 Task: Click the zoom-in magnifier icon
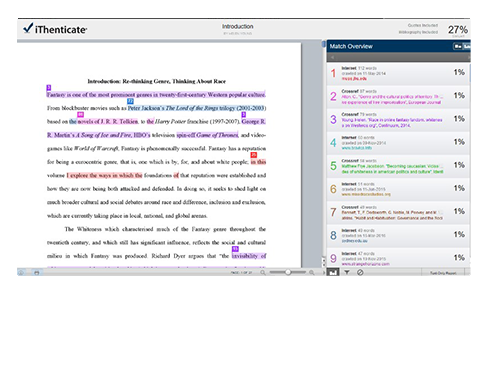(312, 273)
